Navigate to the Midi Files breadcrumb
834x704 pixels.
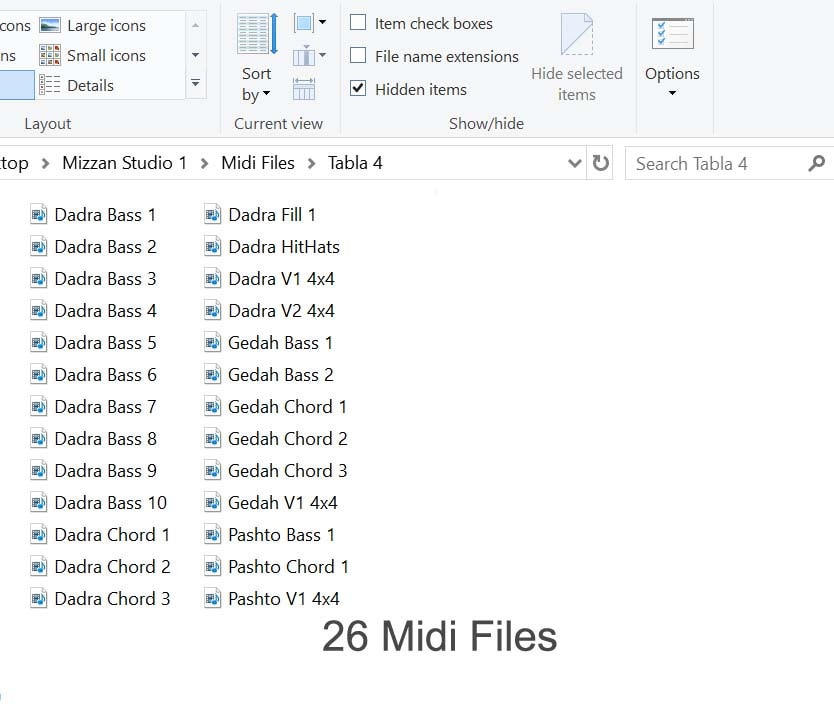257,163
